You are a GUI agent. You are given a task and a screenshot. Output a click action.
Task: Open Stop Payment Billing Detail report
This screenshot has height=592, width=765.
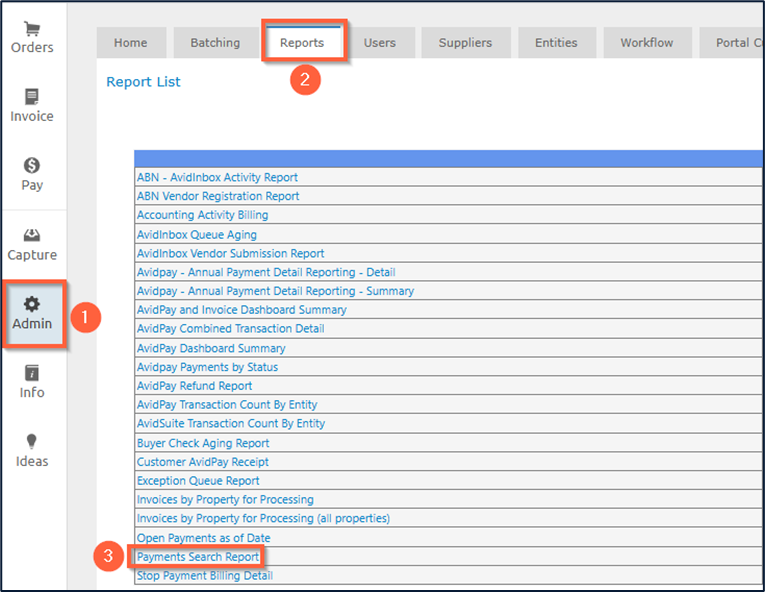pyautogui.click(x=204, y=576)
